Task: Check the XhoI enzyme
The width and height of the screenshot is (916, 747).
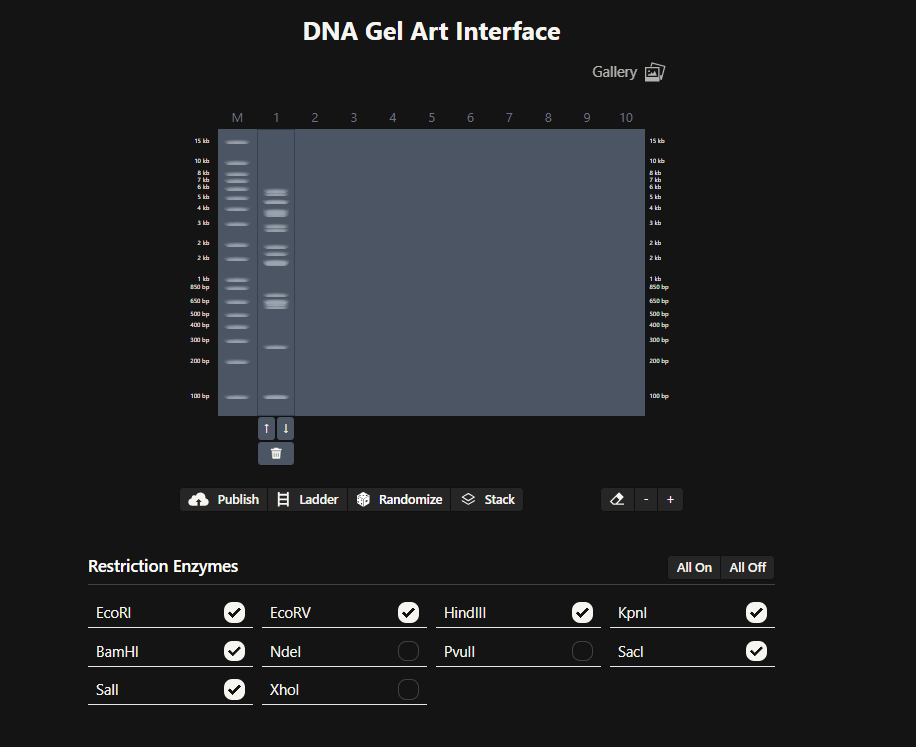Action: (408, 689)
